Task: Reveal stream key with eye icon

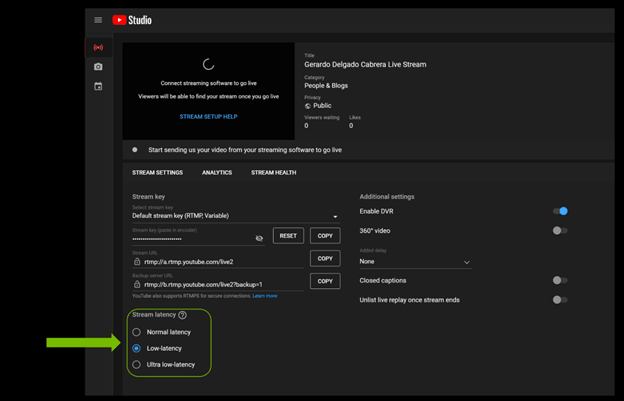Action: (259, 238)
